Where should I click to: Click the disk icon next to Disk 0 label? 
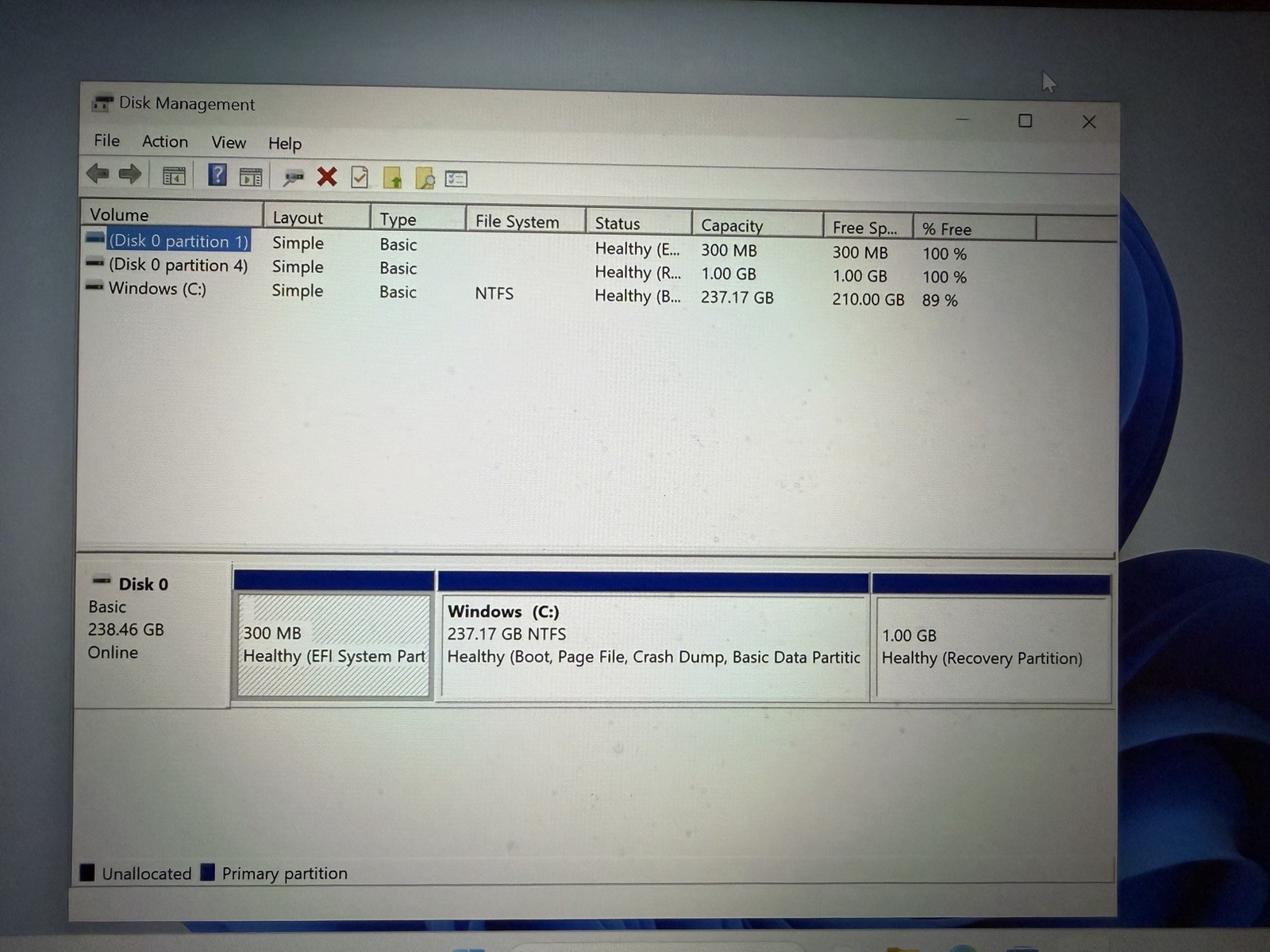coord(102,582)
